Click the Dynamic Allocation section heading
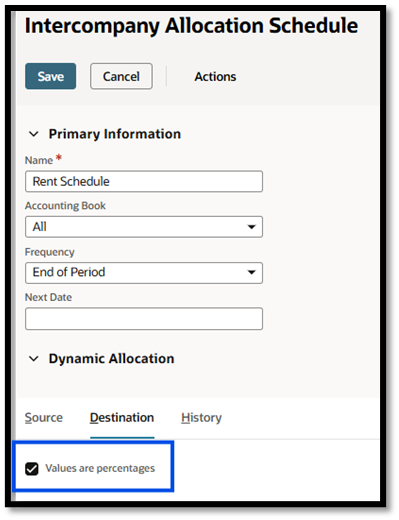 (111, 359)
